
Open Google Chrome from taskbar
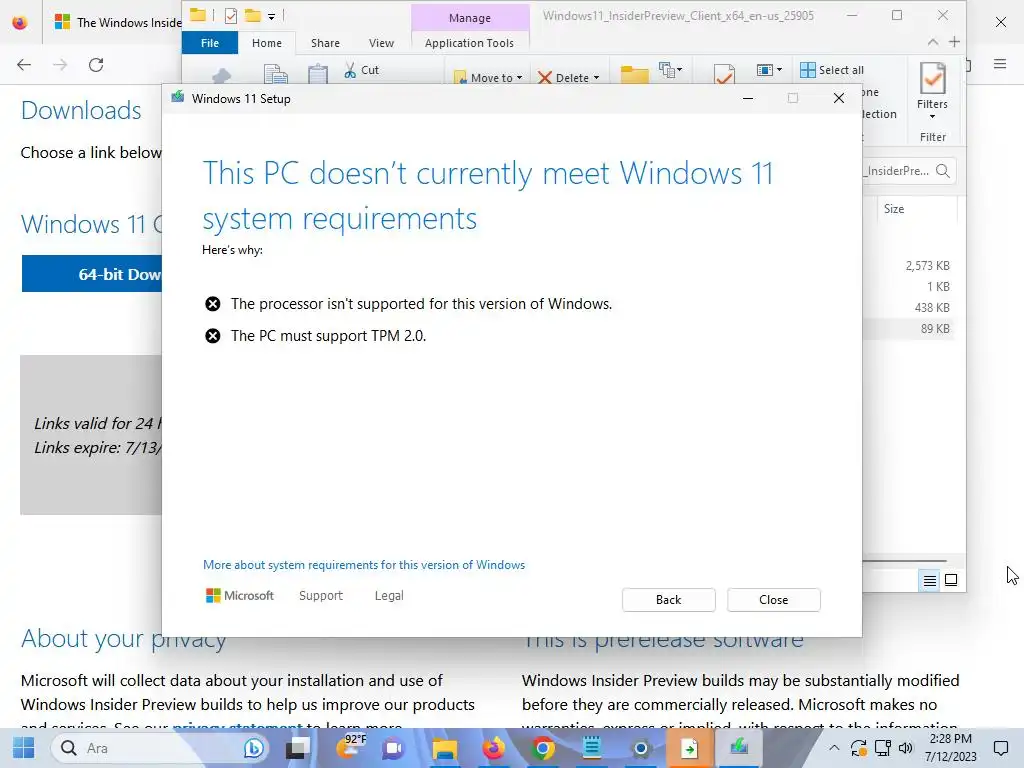click(542, 748)
